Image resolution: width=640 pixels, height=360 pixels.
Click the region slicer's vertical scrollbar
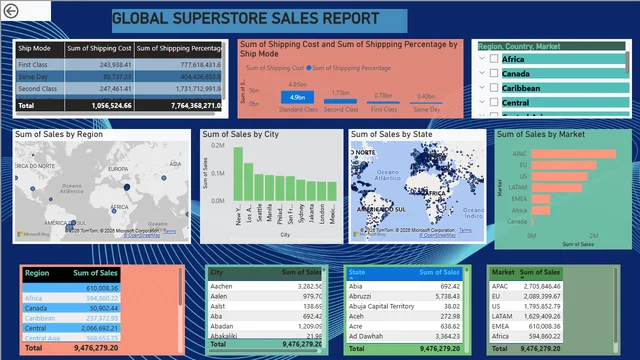[627, 63]
